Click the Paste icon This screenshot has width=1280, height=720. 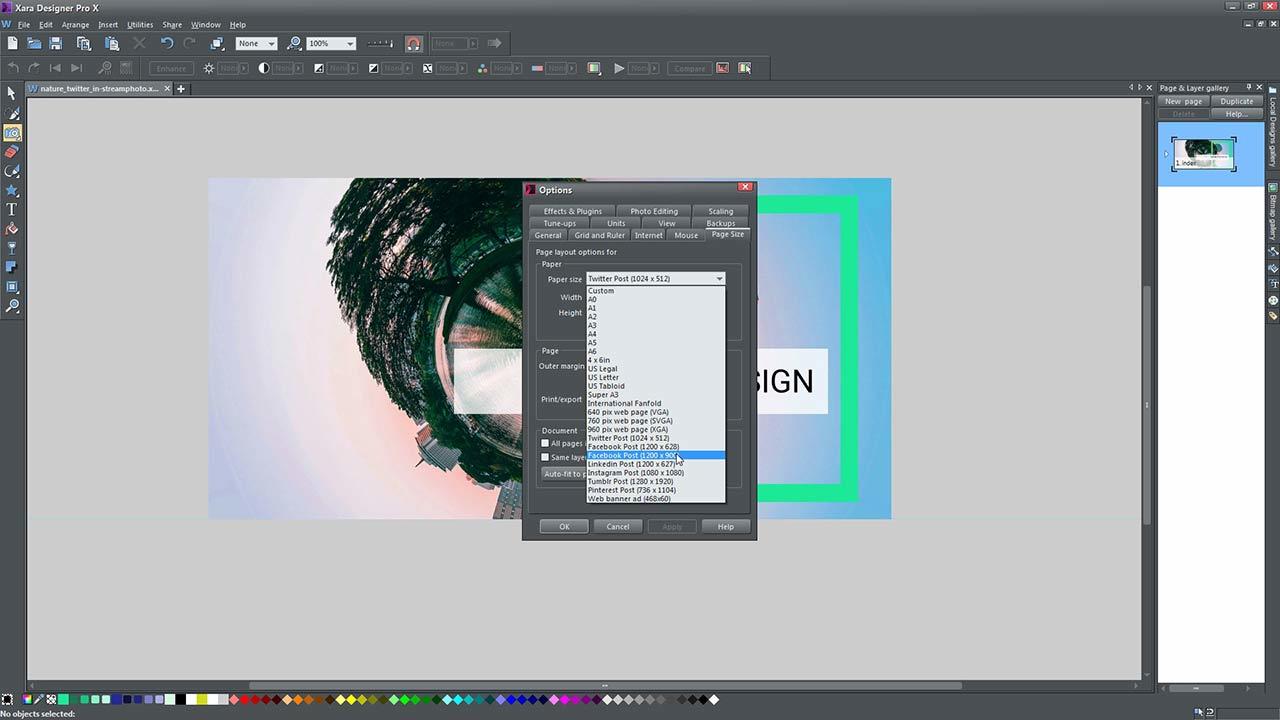click(x=113, y=43)
